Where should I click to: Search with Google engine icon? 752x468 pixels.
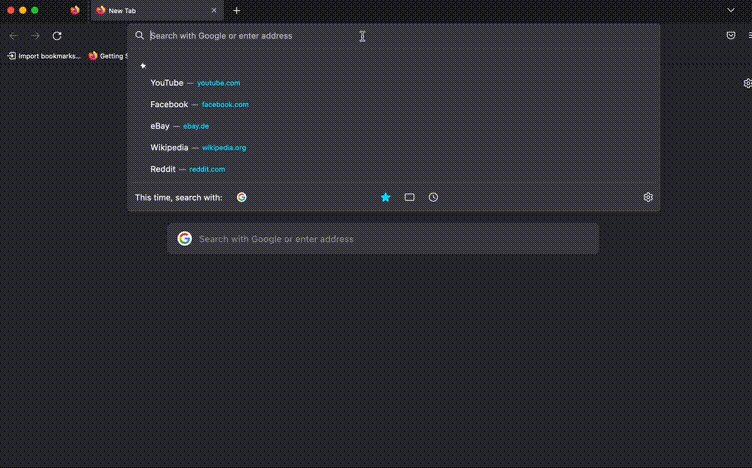point(242,197)
